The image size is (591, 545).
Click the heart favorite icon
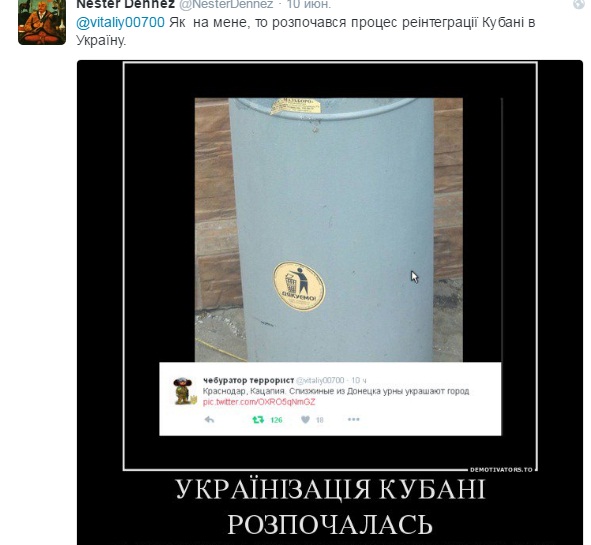306,419
